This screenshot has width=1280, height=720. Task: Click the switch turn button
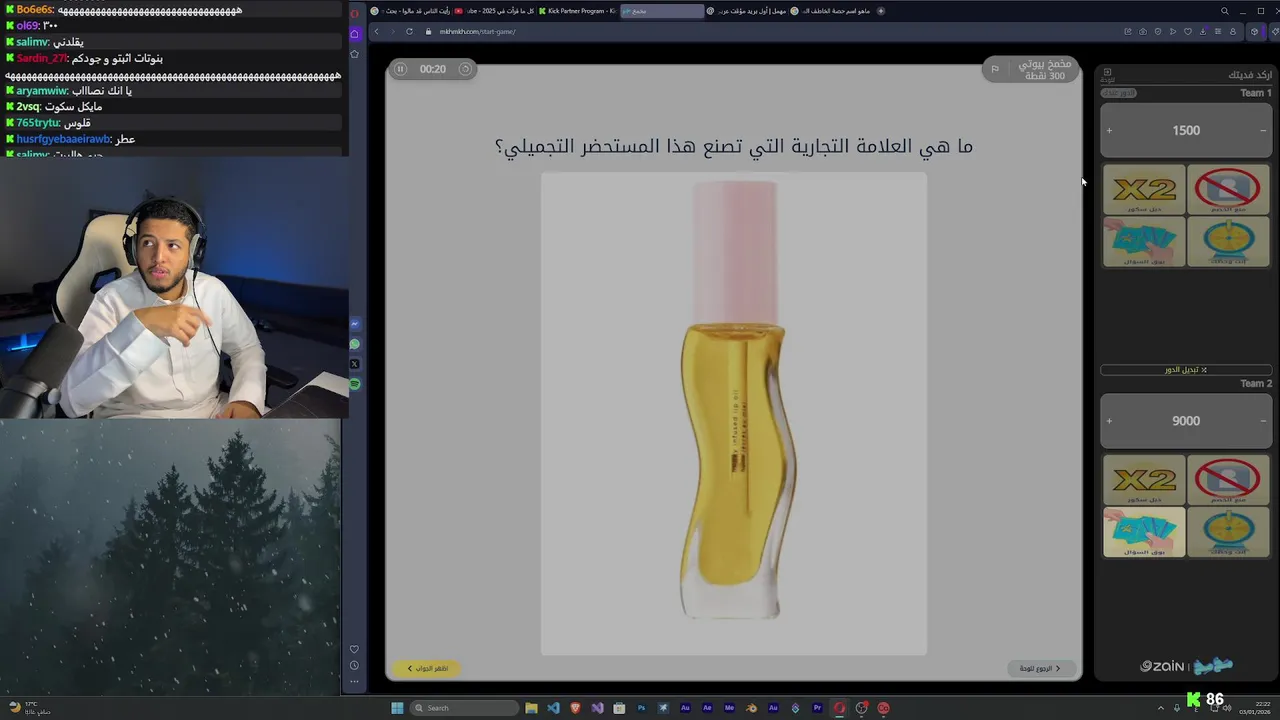point(1186,370)
